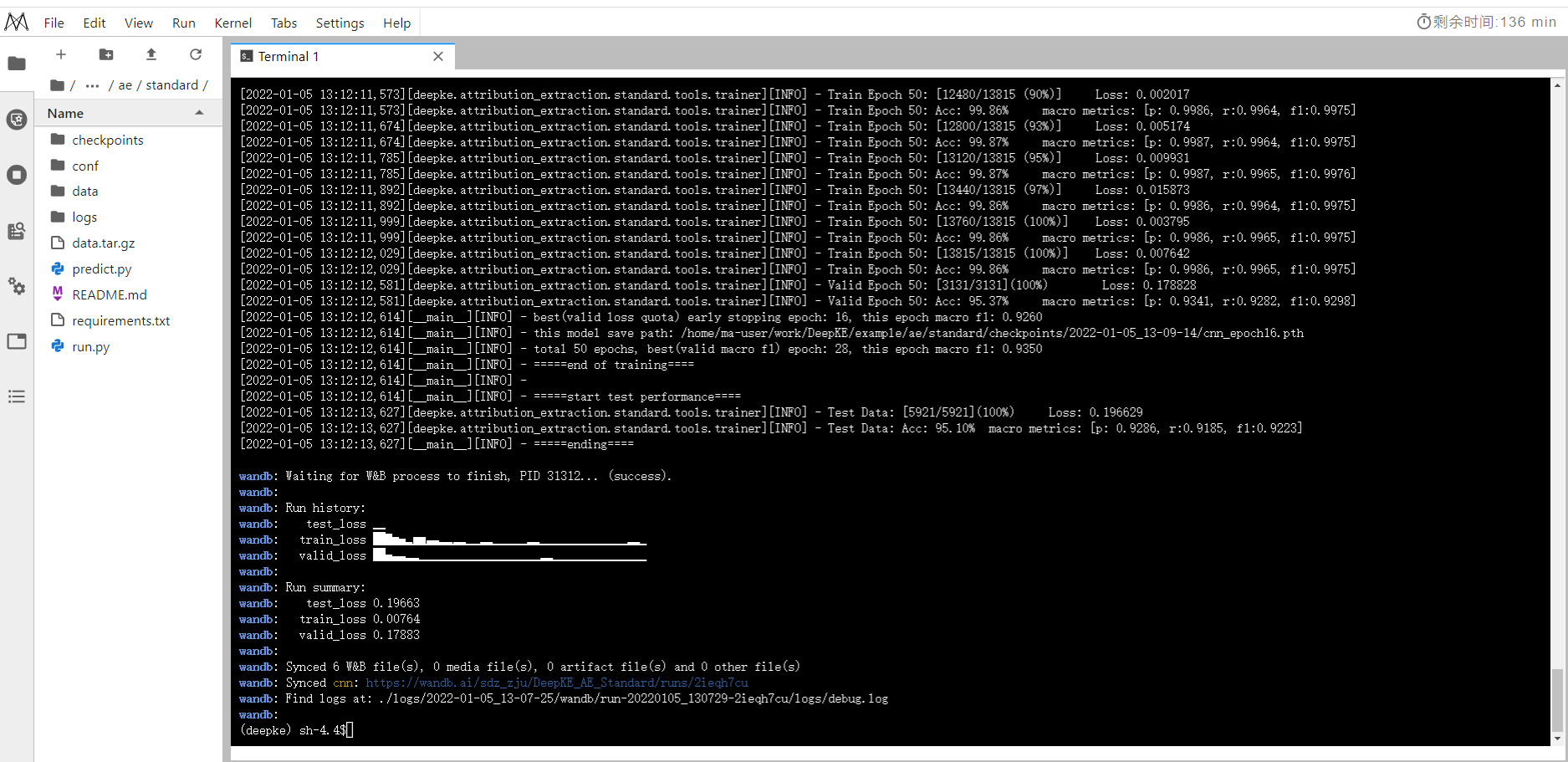Open the Tabs menu
This screenshot has width=1568, height=762.
coord(283,23)
